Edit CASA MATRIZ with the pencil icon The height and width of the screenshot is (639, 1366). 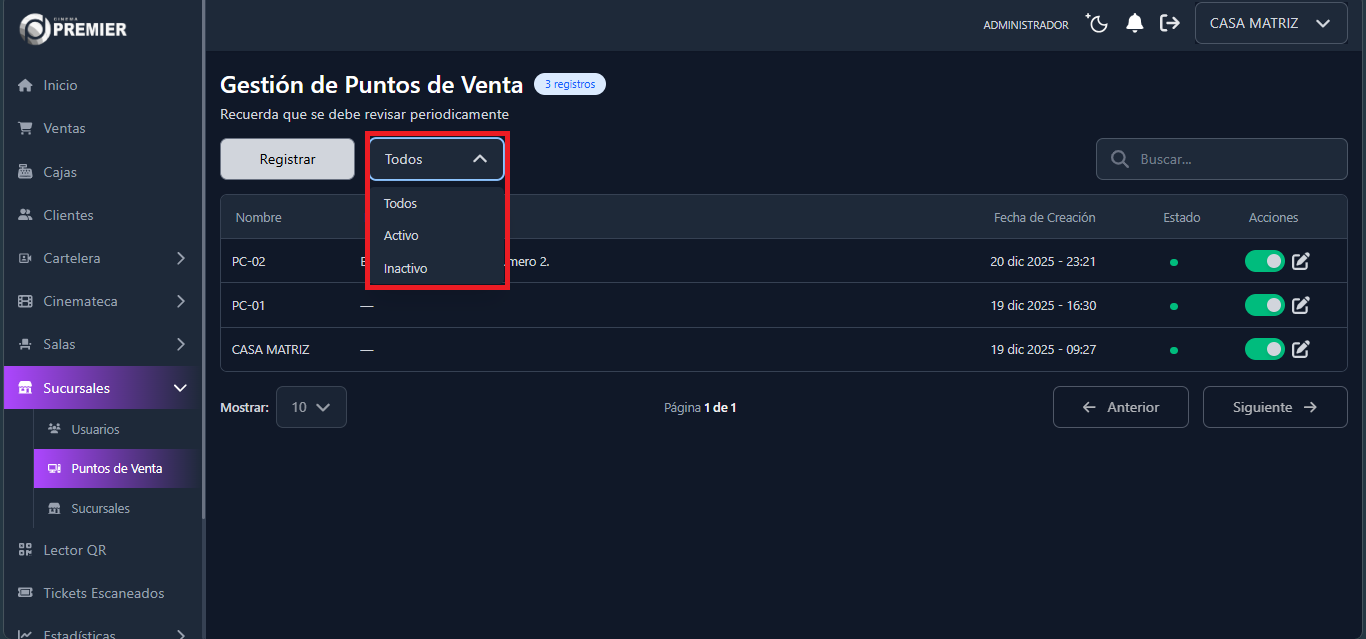[1300, 349]
